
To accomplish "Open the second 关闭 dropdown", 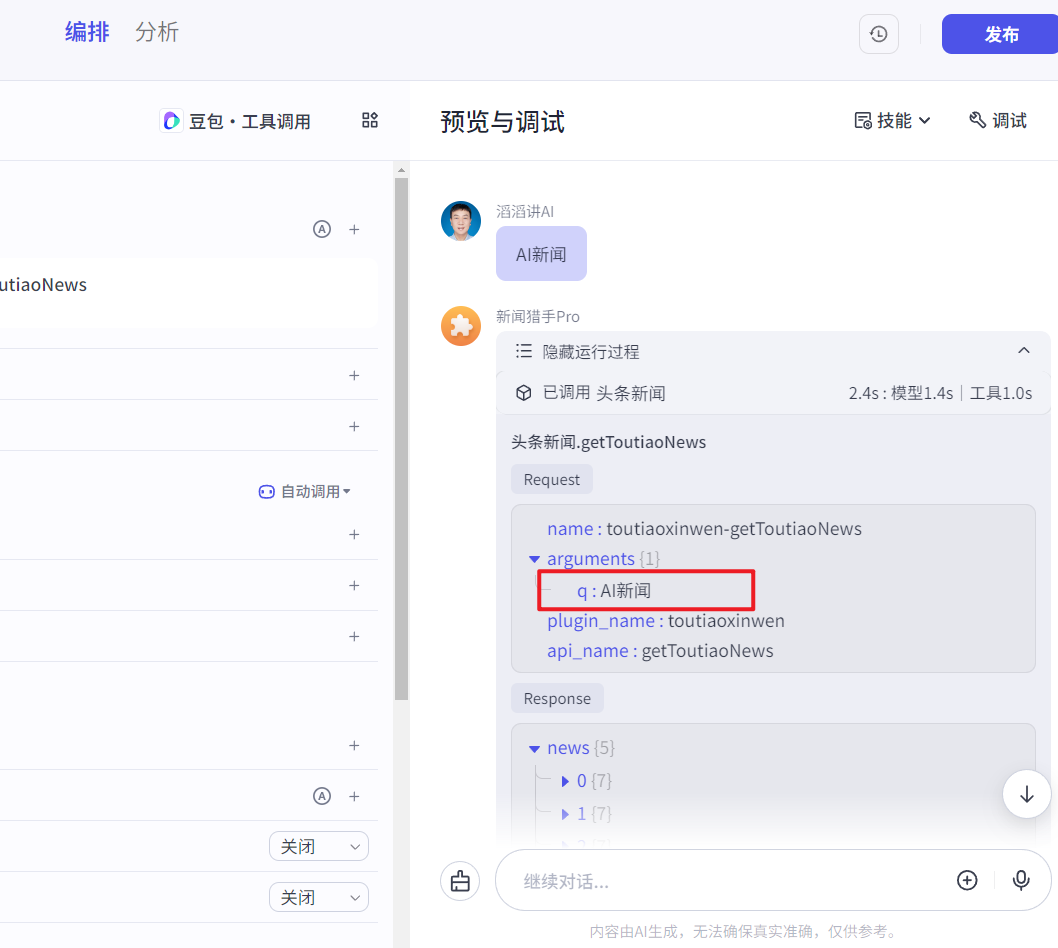I will 319,897.
